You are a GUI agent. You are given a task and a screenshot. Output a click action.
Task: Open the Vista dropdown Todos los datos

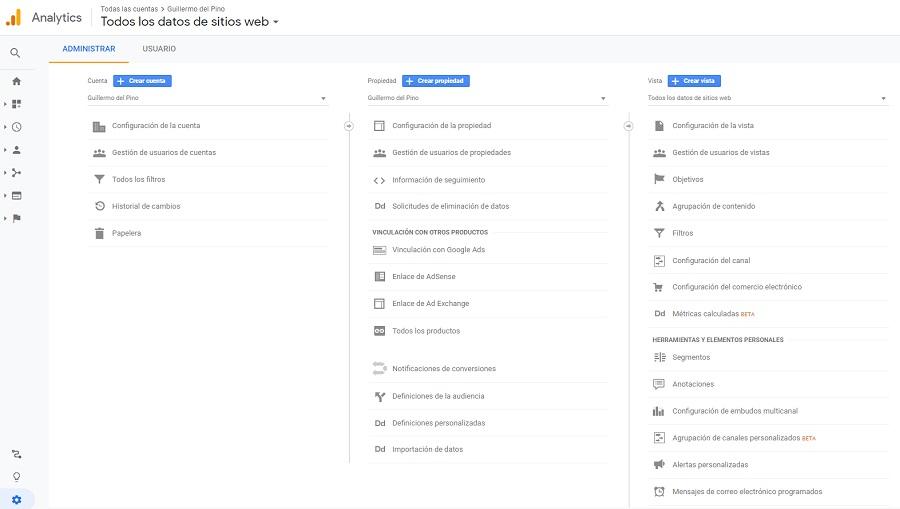point(768,98)
